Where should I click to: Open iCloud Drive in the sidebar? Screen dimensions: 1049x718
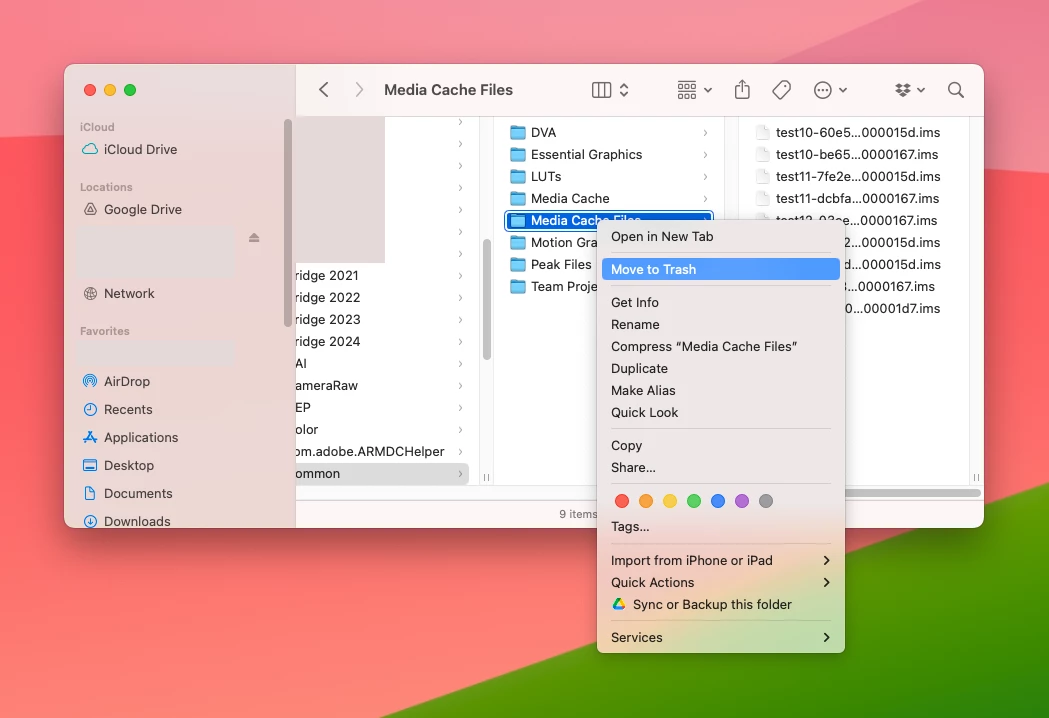click(130, 149)
